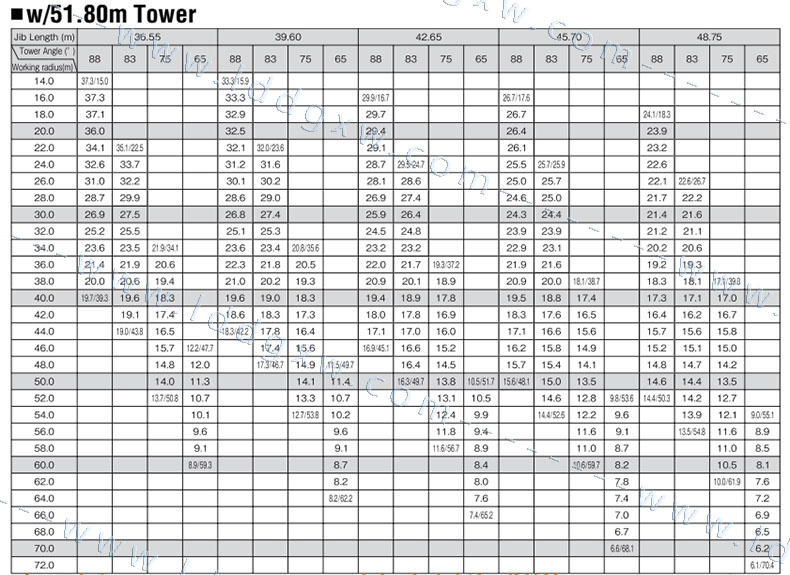The image size is (790, 575).
Task: Click the '10.5/51.7' cell
Action: pyautogui.click(x=481, y=381)
